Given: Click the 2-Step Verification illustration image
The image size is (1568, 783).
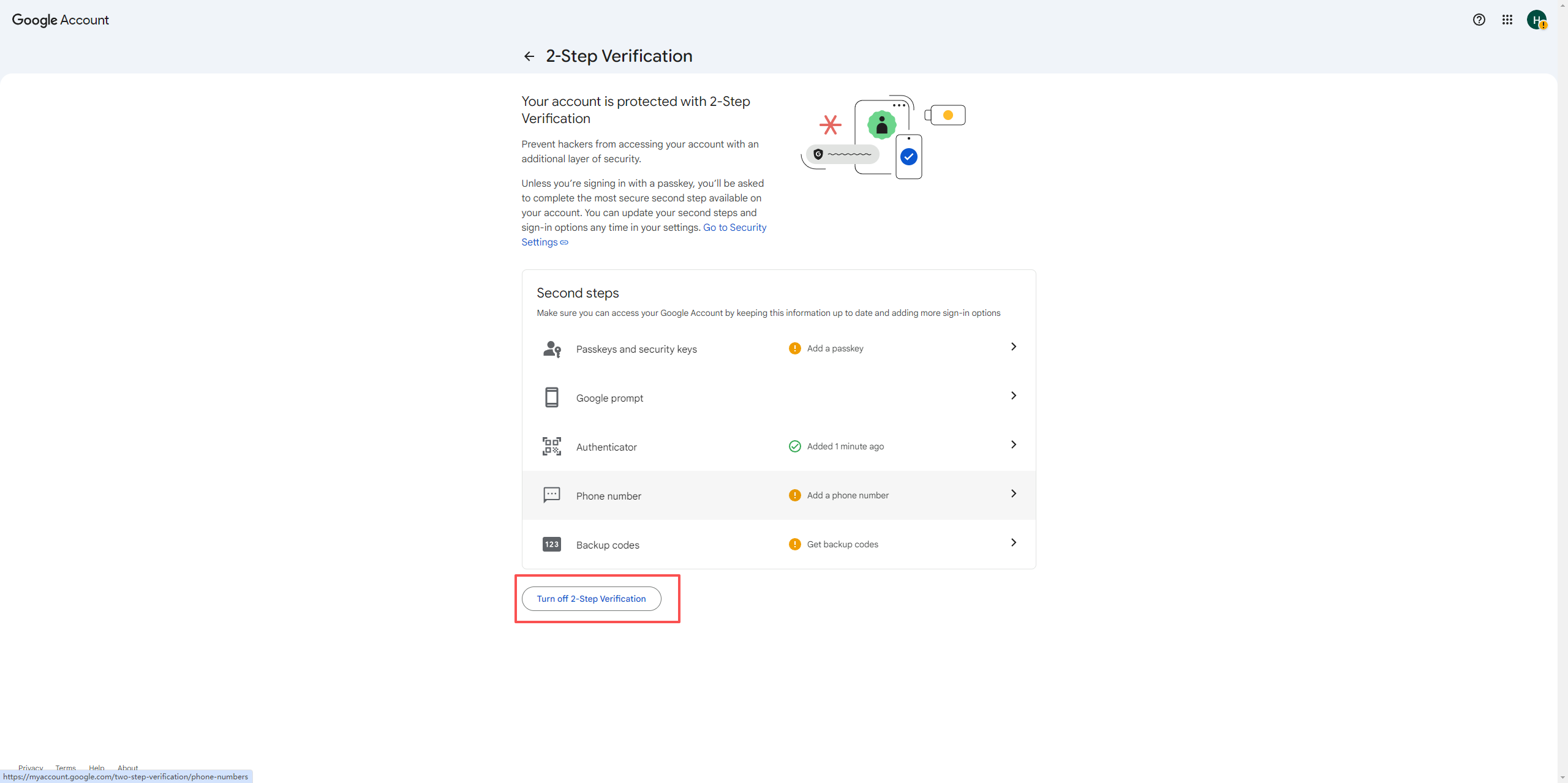Looking at the screenshot, I should [x=883, y=137].
